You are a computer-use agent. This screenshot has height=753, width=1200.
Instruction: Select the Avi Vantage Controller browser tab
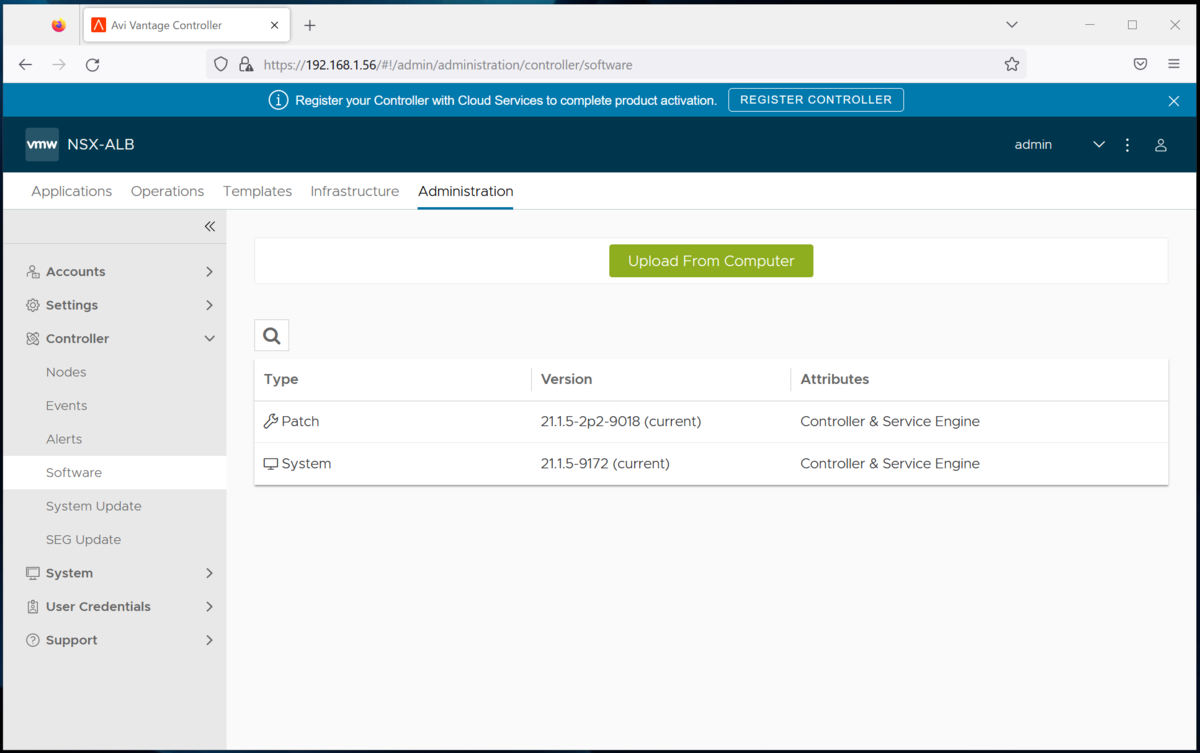[186, 25]
